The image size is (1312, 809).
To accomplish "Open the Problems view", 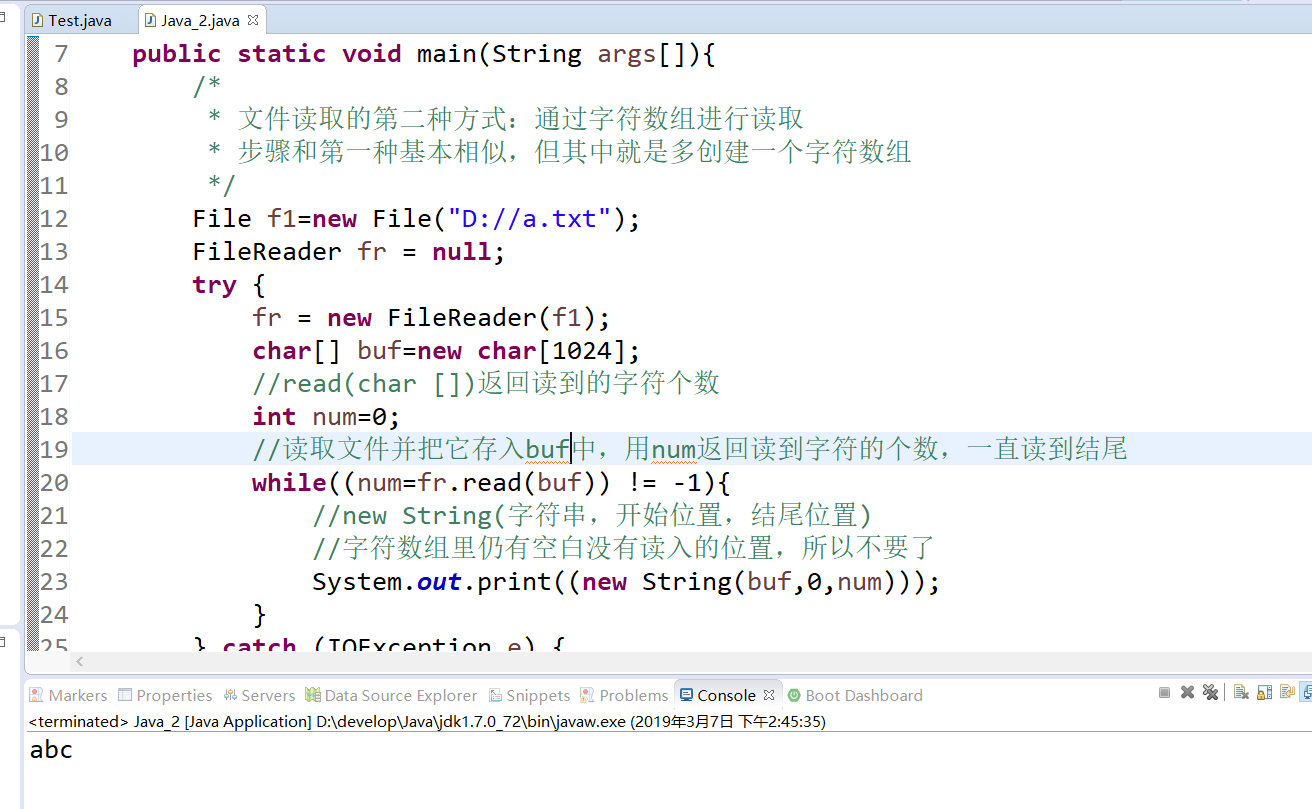I will [x=632, y=695].
